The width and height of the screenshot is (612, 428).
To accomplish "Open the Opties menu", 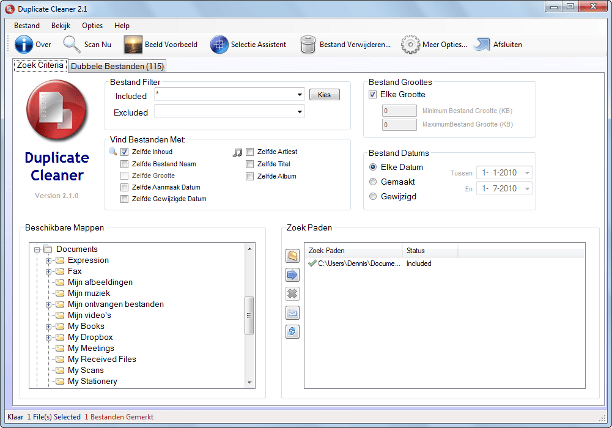I will click(92, 25).
